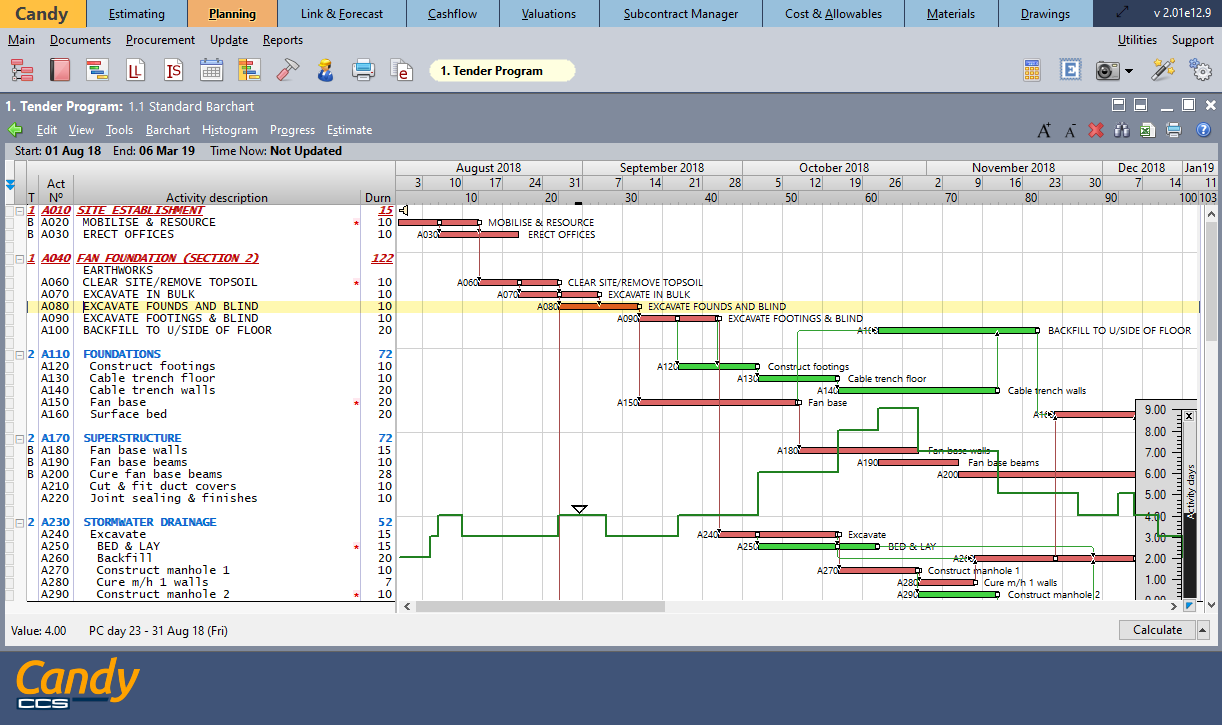Increase font size with A+ icon
Screen dimensions: 1222x725
1044,130
